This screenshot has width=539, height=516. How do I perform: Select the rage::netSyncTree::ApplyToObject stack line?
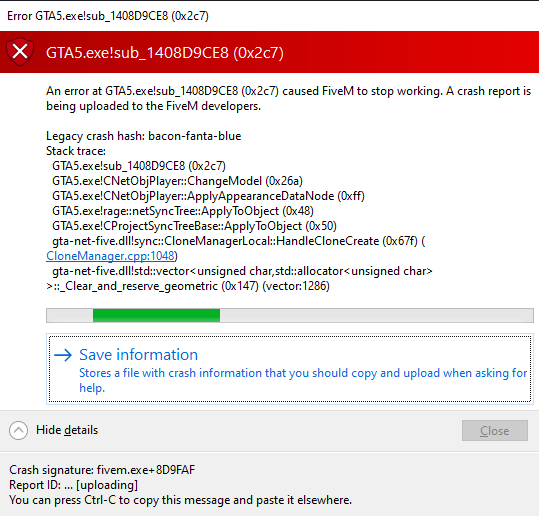coord(183,211)
